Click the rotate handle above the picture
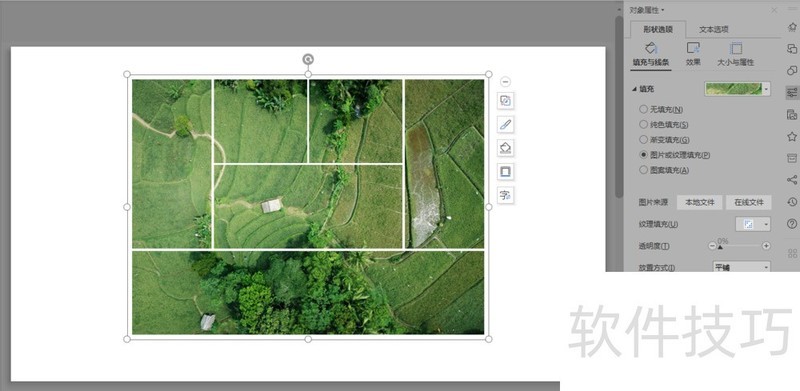Screen dimensions: 800x391 [308, 59]
